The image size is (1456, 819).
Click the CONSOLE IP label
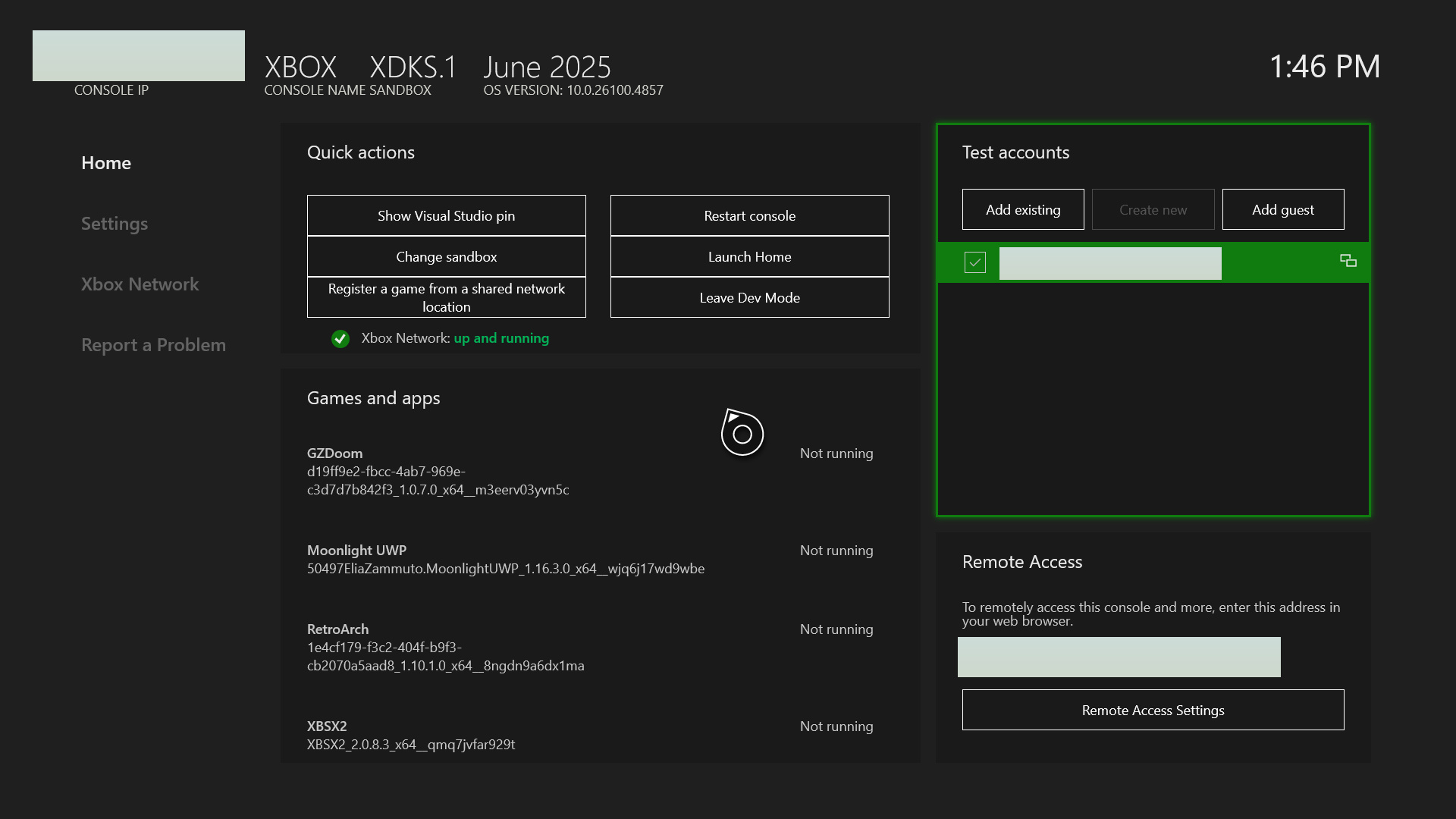click(x=111, y=90)
